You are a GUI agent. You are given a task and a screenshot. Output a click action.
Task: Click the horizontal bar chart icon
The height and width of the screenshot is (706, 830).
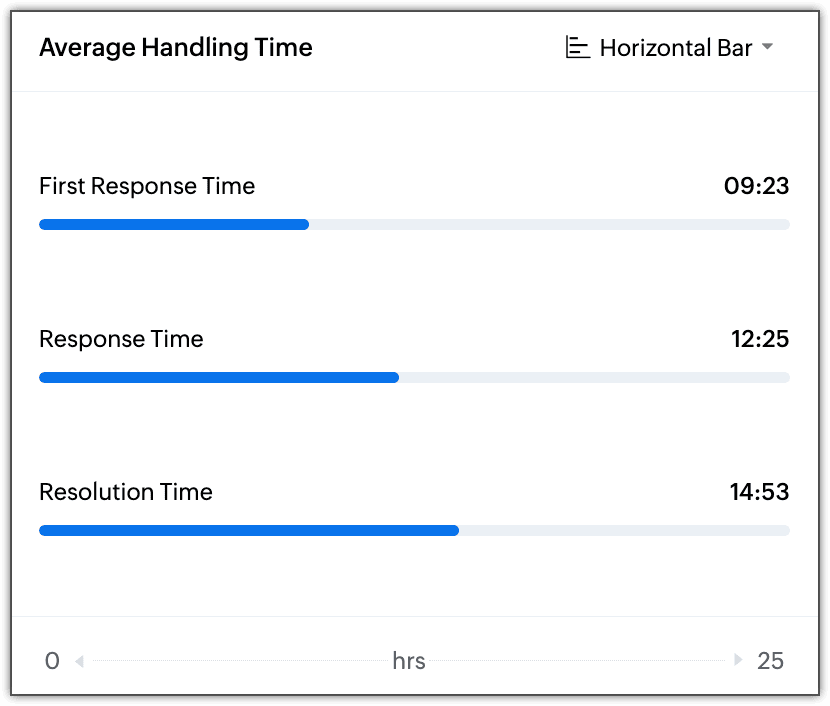pos(578,48)
